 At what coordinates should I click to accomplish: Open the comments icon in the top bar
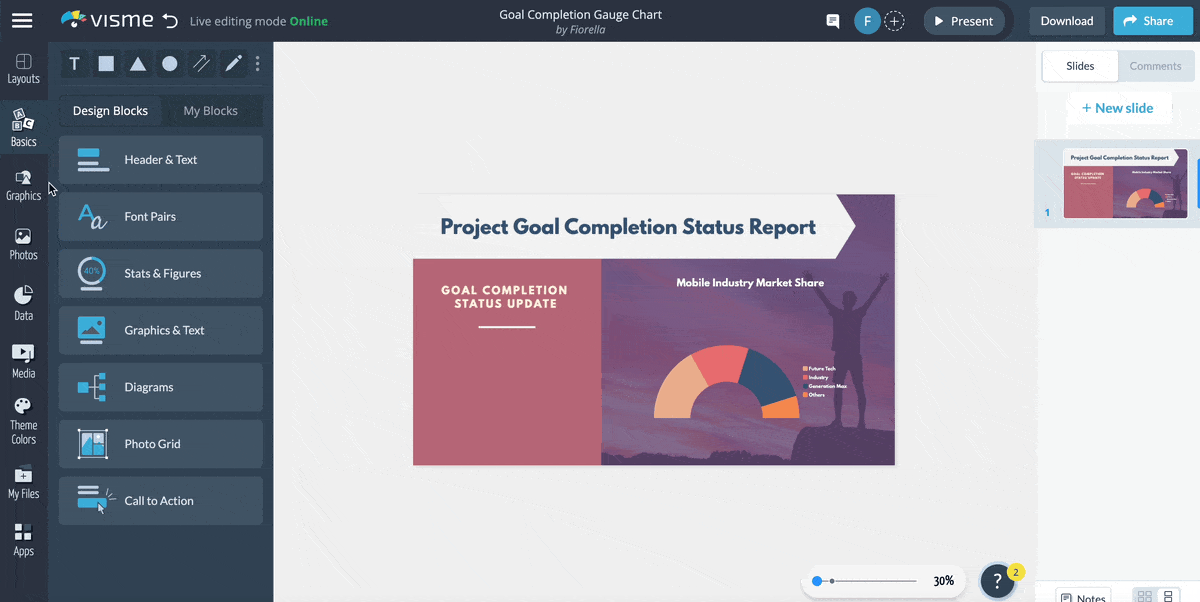click(832, 20)
